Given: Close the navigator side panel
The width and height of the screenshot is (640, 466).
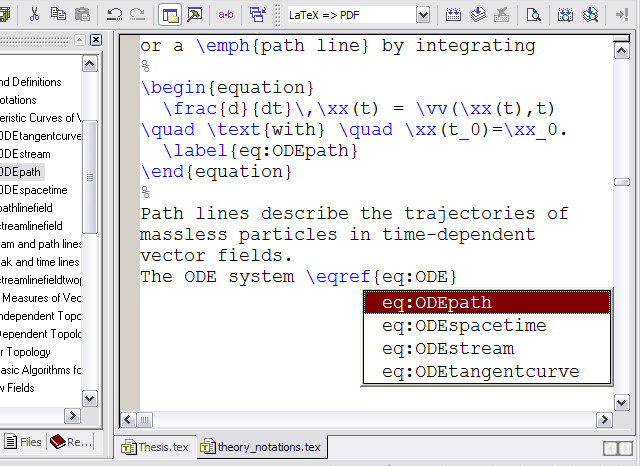Looking at the screenshot, I should click(x=95, y=40).
